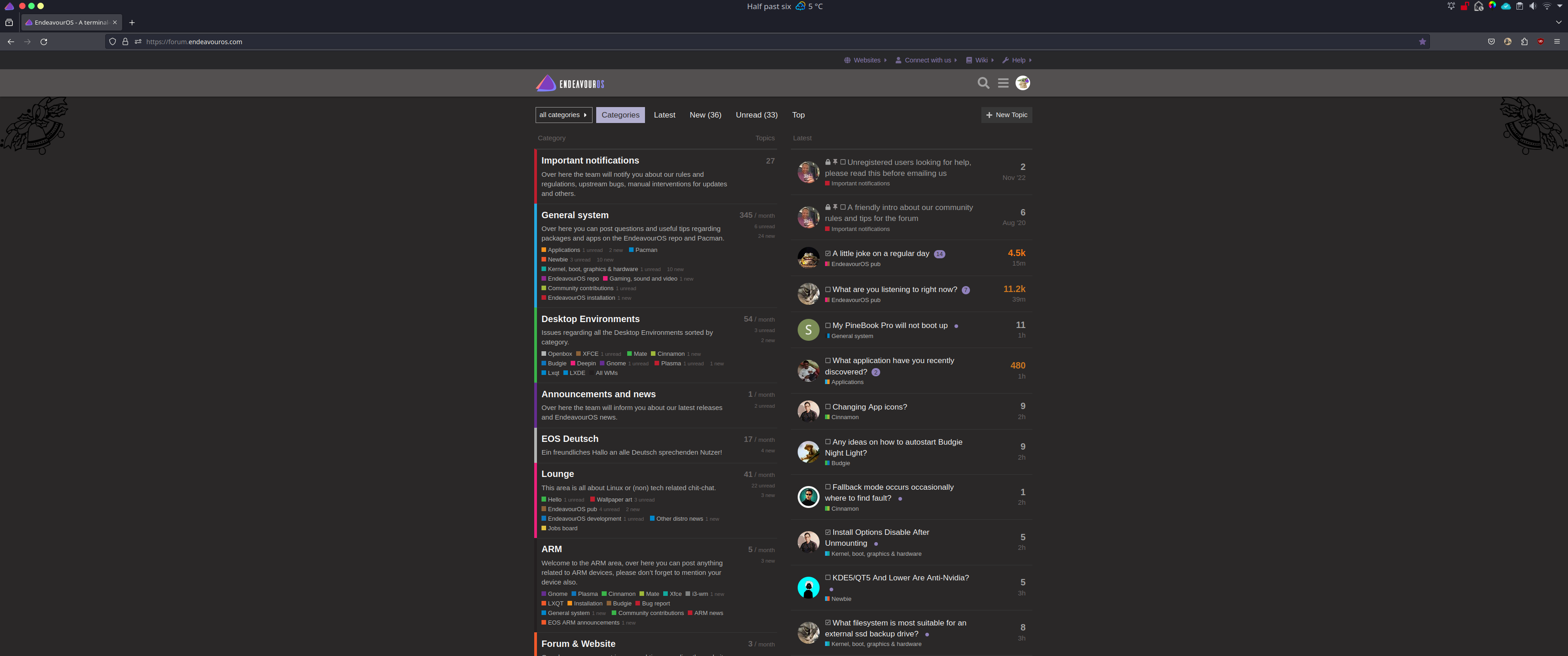
Task: Open the notification bell in system tray
Action: 1451,6
